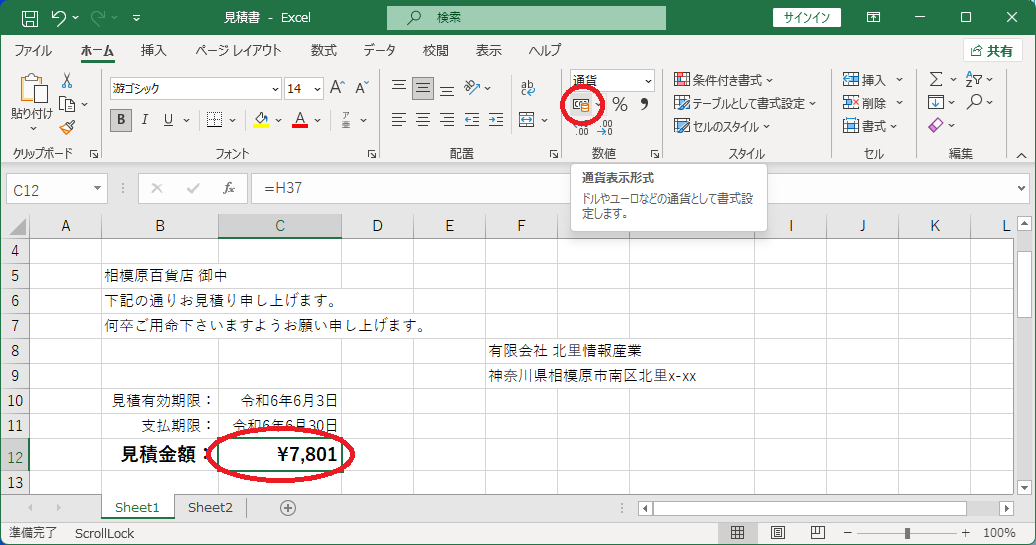The width and height of the screenshot is (1036, 545).
Task: Increase font size with the large A
Action: (x=337, y=88)
